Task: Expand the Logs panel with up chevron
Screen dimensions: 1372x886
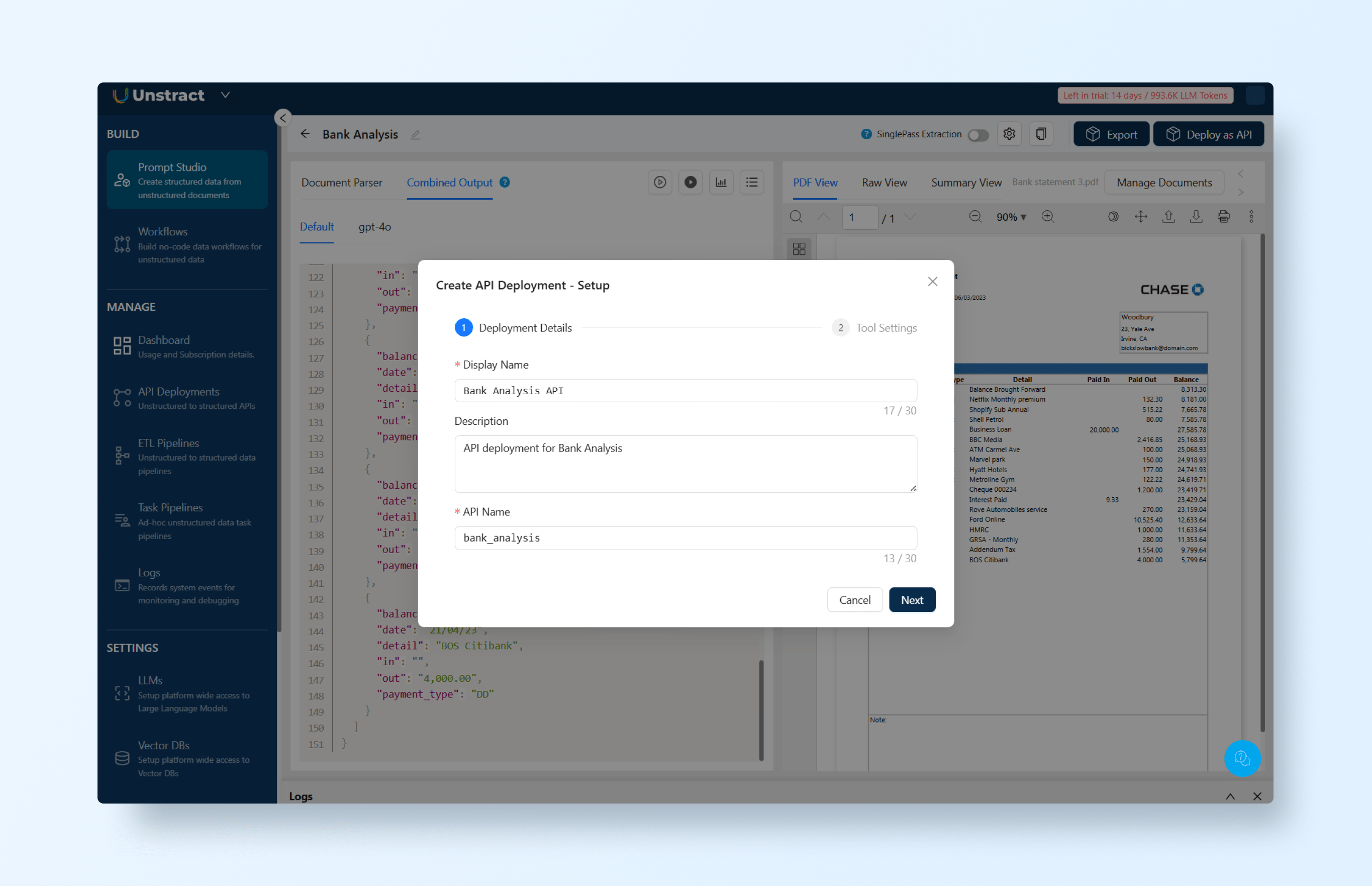Action: click(x=1230, y=796)
